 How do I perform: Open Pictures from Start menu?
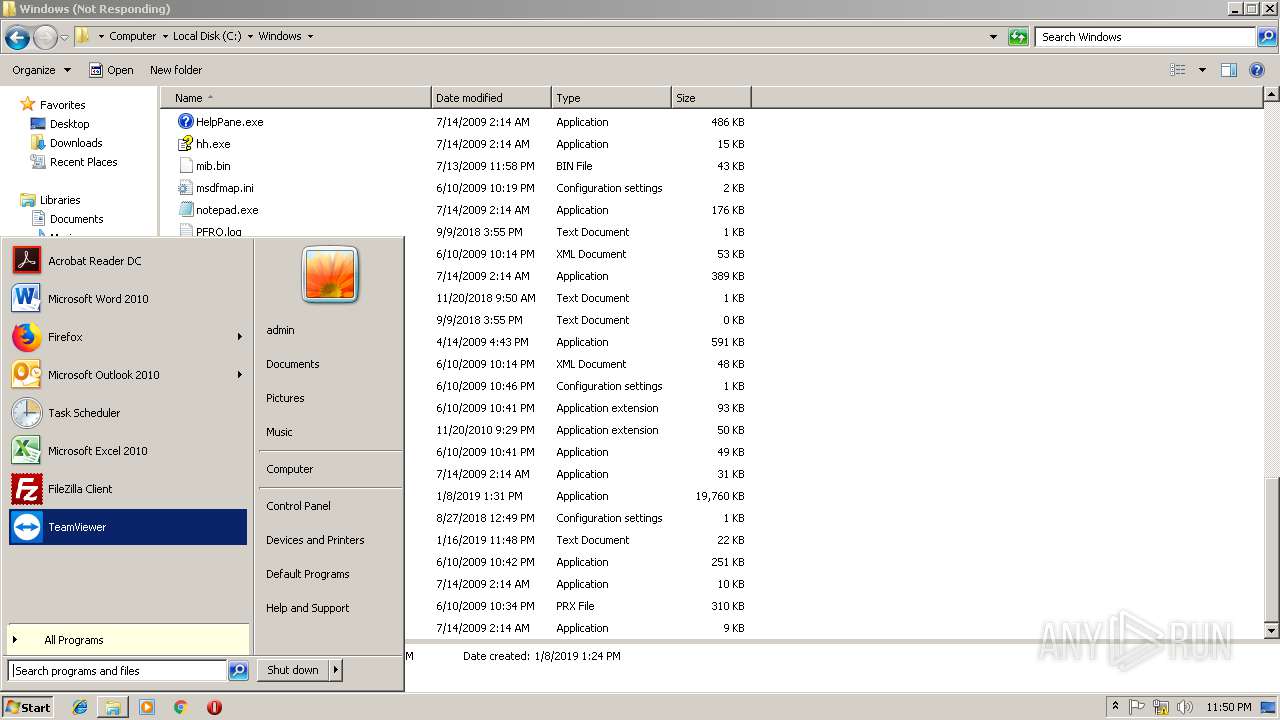click(285, 398)
